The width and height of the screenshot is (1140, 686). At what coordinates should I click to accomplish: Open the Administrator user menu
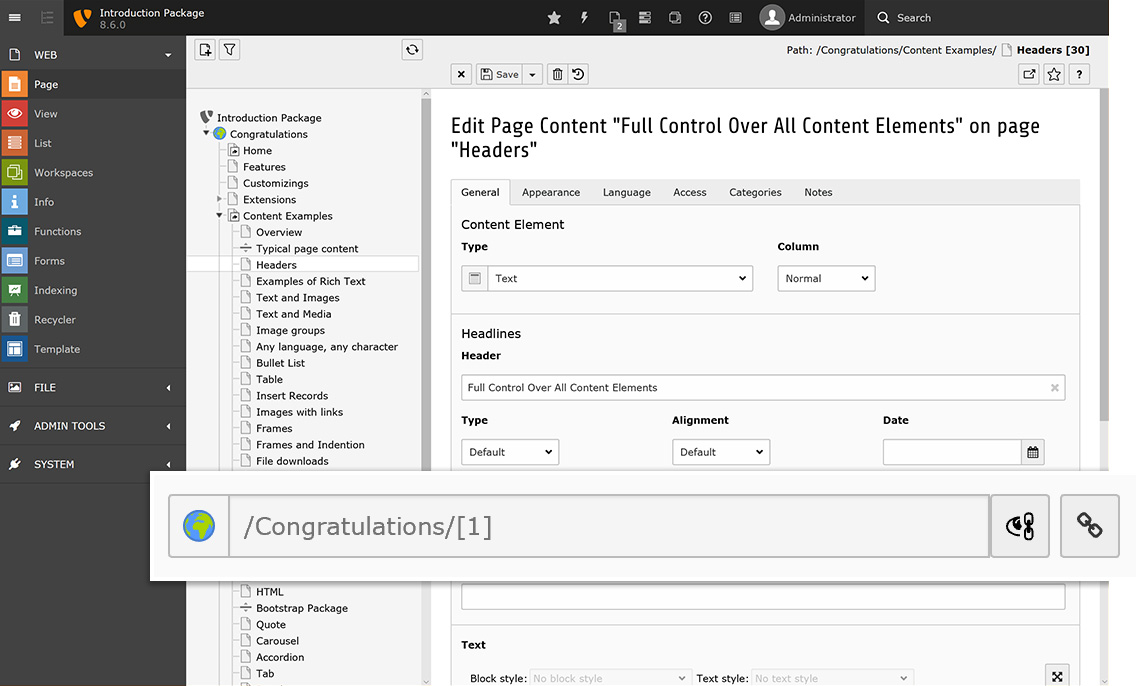click(x=808, y=17)
